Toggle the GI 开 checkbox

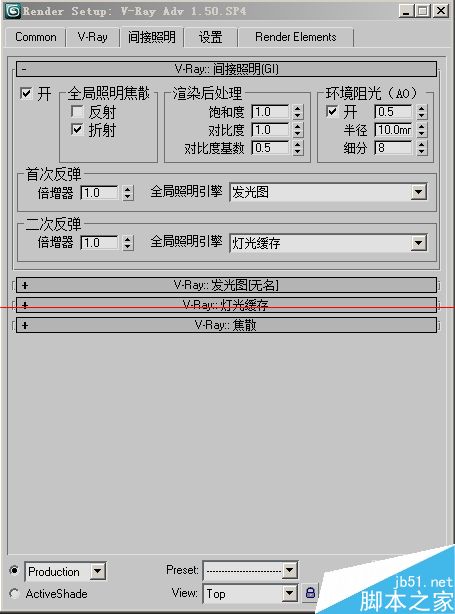coord(26,94)
